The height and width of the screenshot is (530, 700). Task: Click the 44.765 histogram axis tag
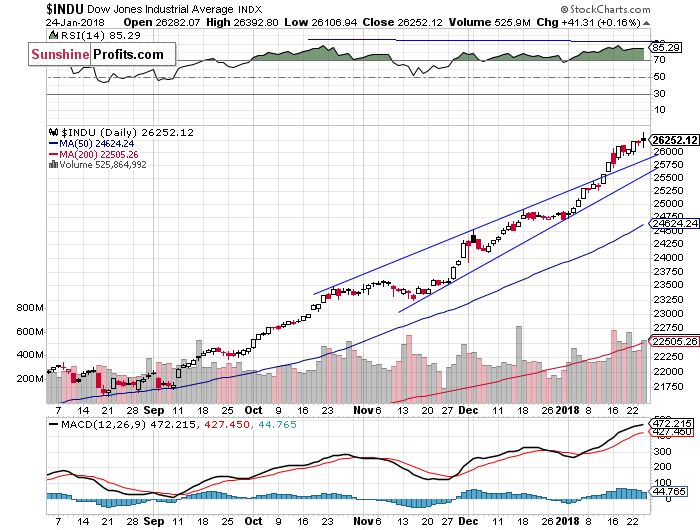[x=669, y=492]
